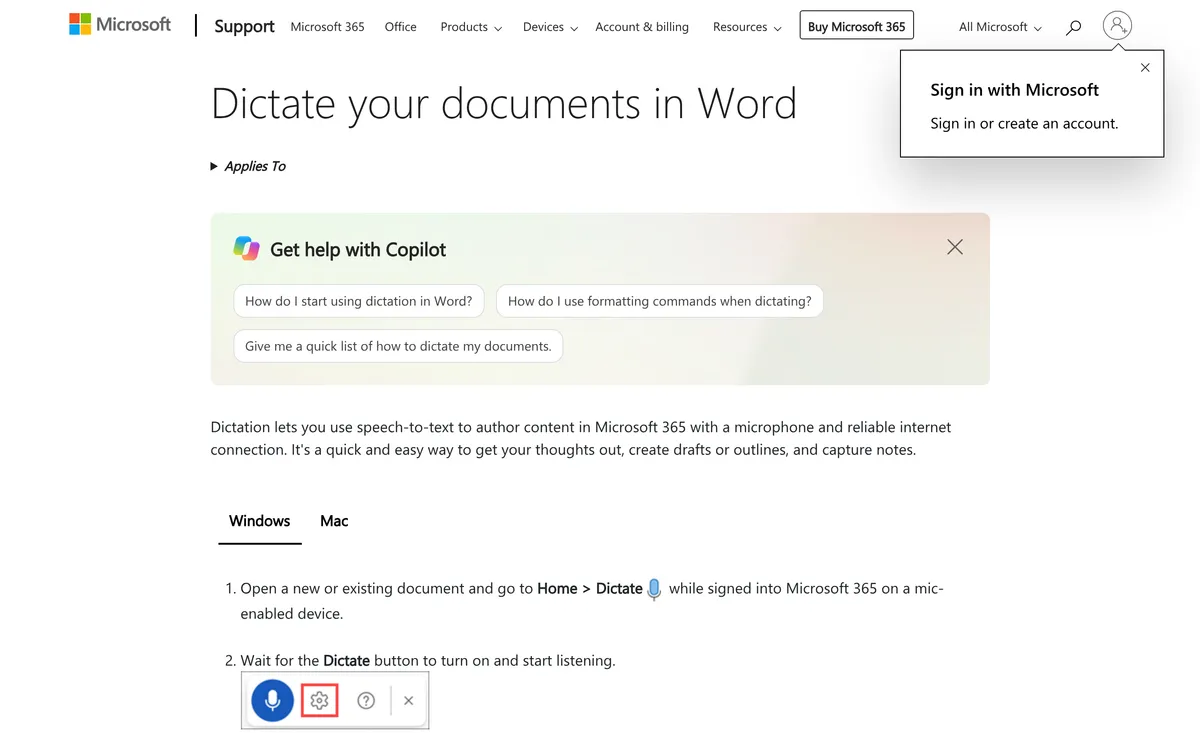Choose the quick list Copilot suggestion
Screen dimensions: 1200x750
click(398, 346)
